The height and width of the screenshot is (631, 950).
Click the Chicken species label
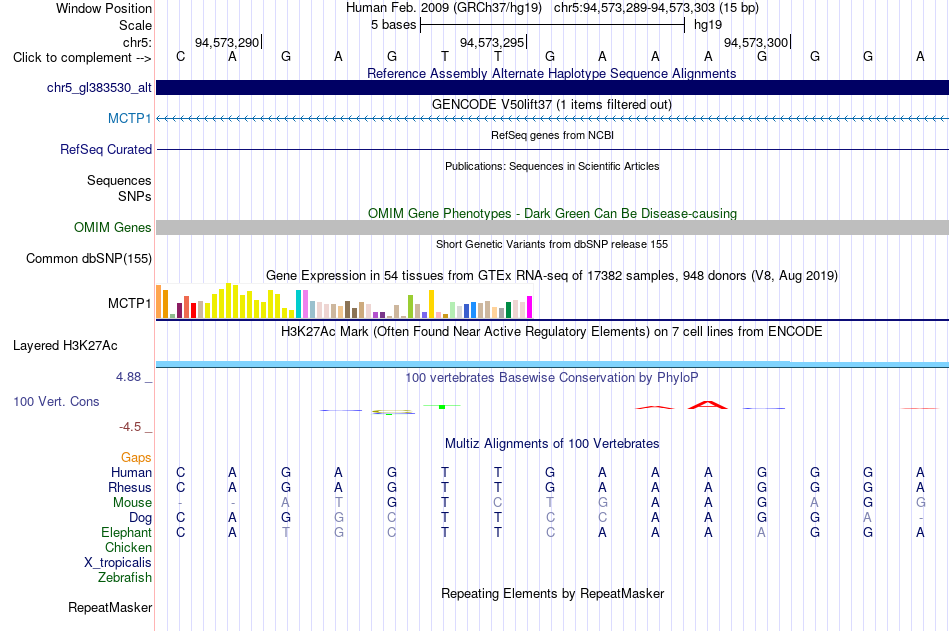point(128,547)
